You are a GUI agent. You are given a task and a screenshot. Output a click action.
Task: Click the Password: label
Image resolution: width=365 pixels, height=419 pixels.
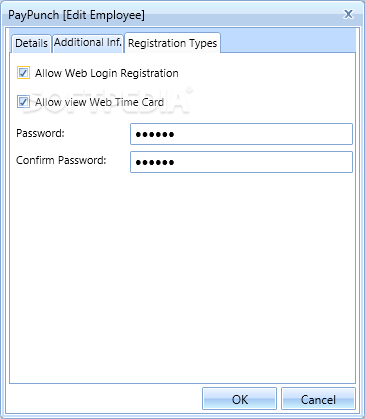pos(40,133)
